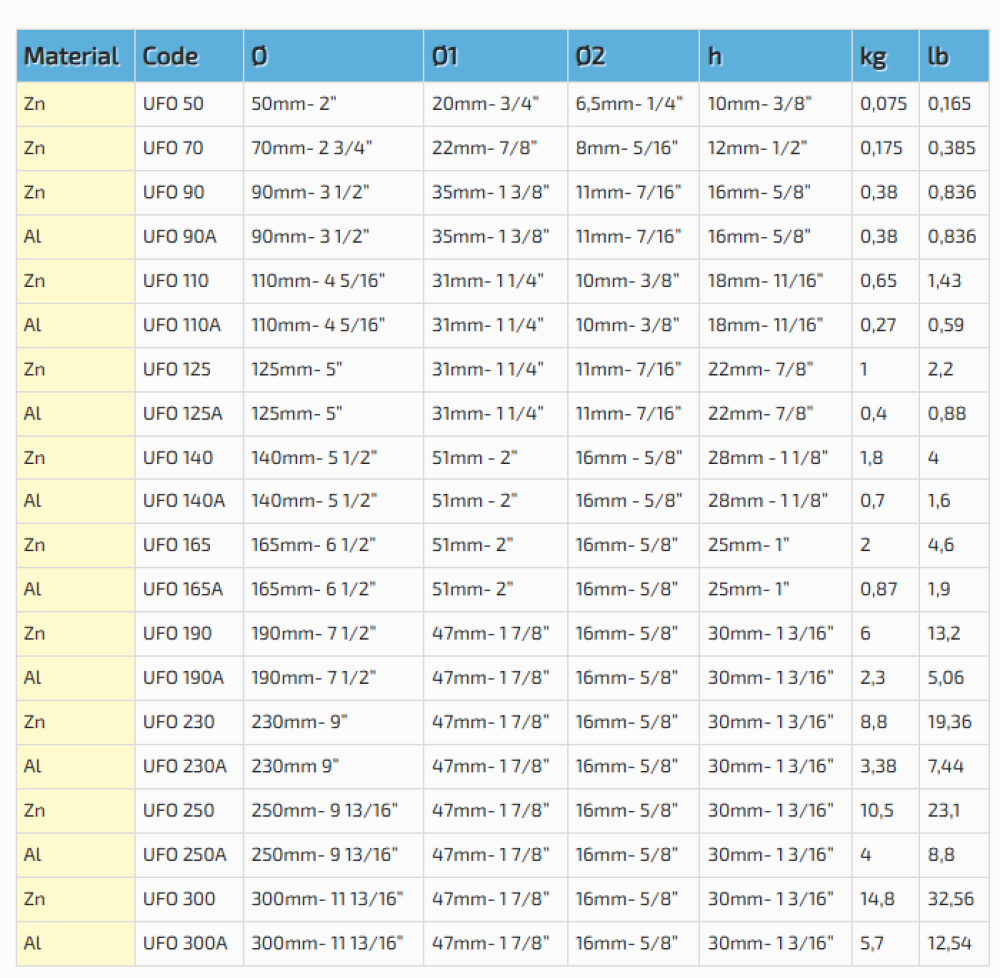This screenshot has height=978, width=1000.
Task: Click the 10,5 kg weight cell
Action: [877, 810]
